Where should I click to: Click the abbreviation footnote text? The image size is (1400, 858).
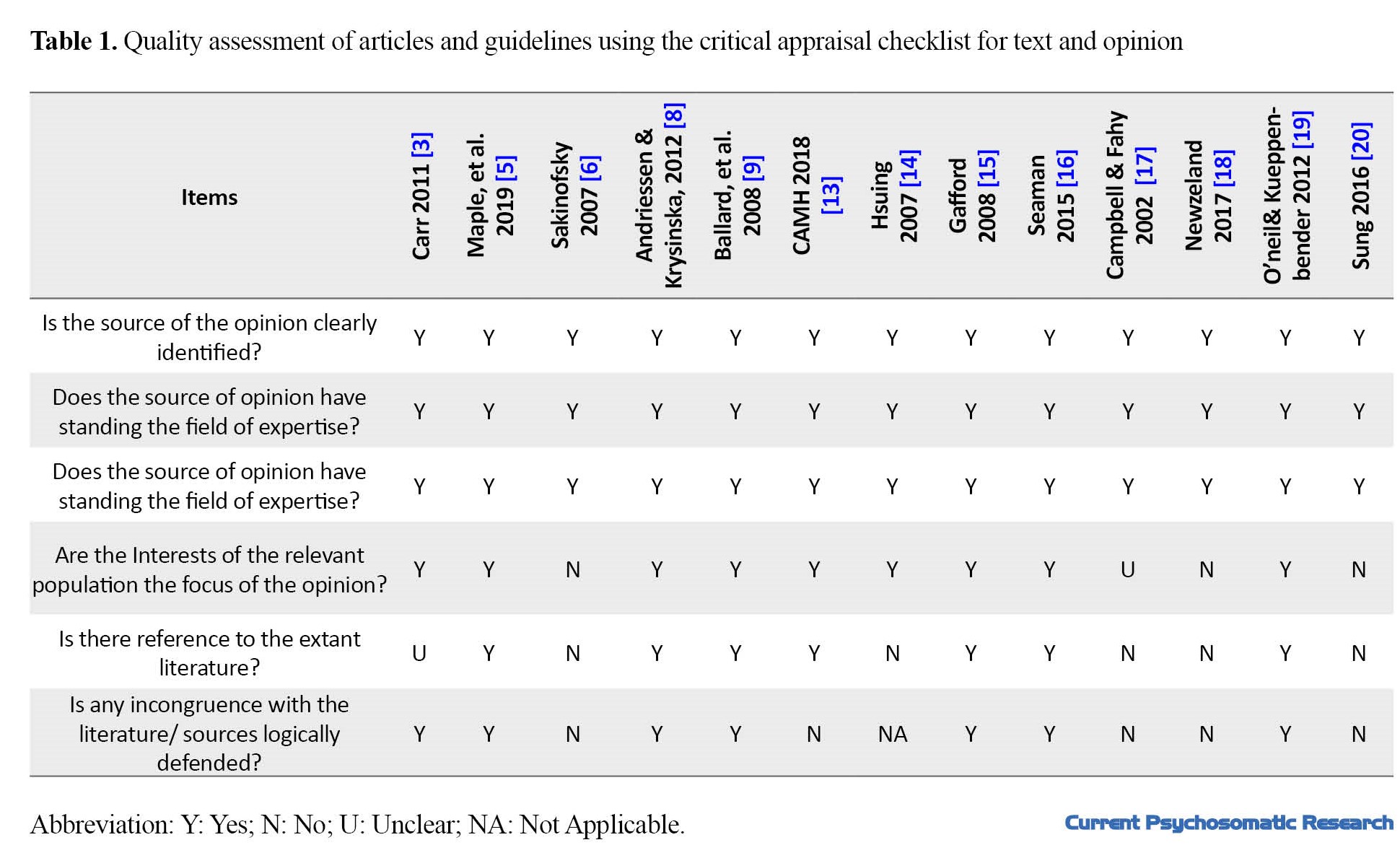click(x=357, y=824)
